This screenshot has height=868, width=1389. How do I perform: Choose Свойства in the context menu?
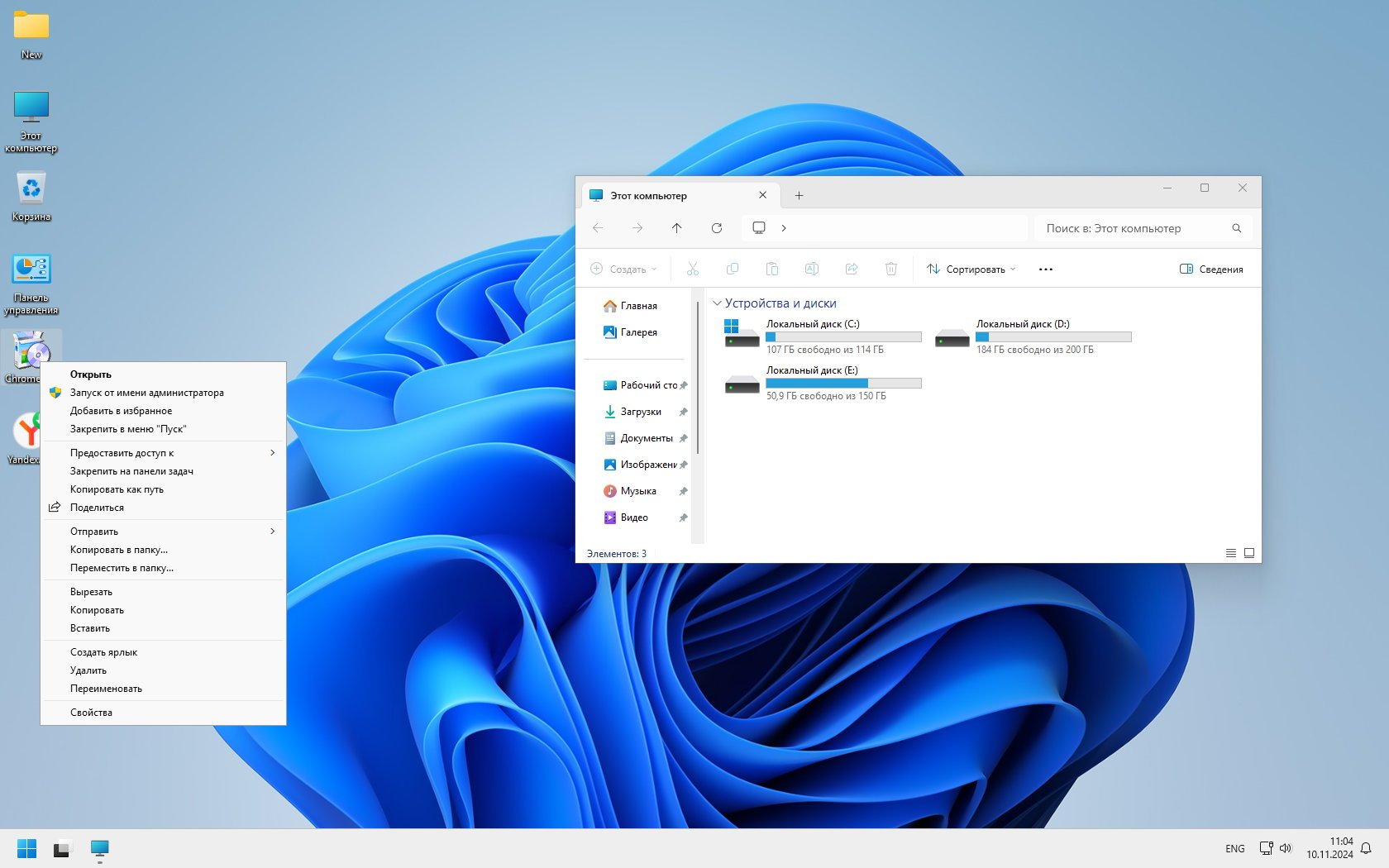click(163, 713)
